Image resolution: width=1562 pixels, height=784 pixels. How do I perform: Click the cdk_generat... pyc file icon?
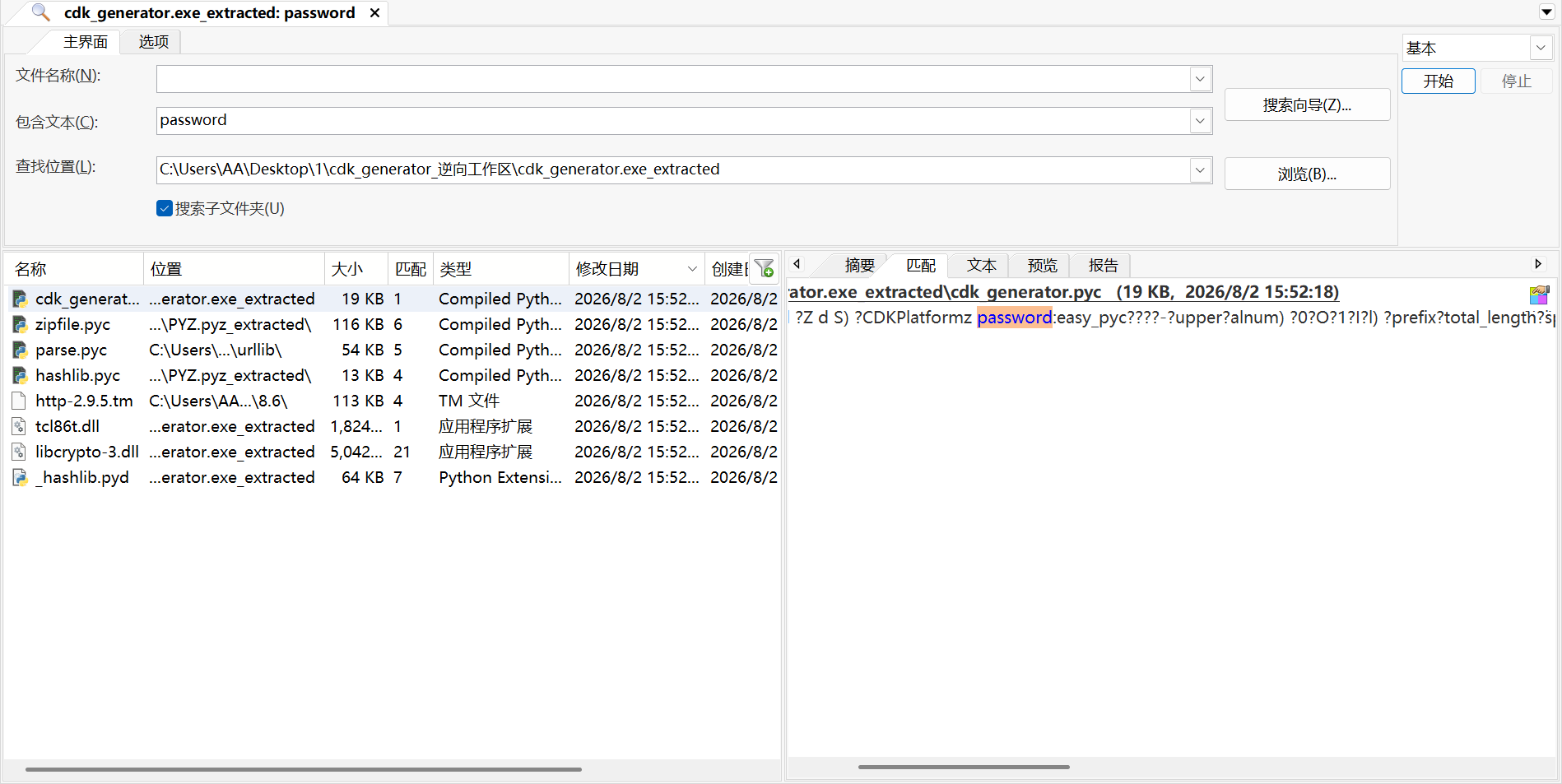(20, 299)
